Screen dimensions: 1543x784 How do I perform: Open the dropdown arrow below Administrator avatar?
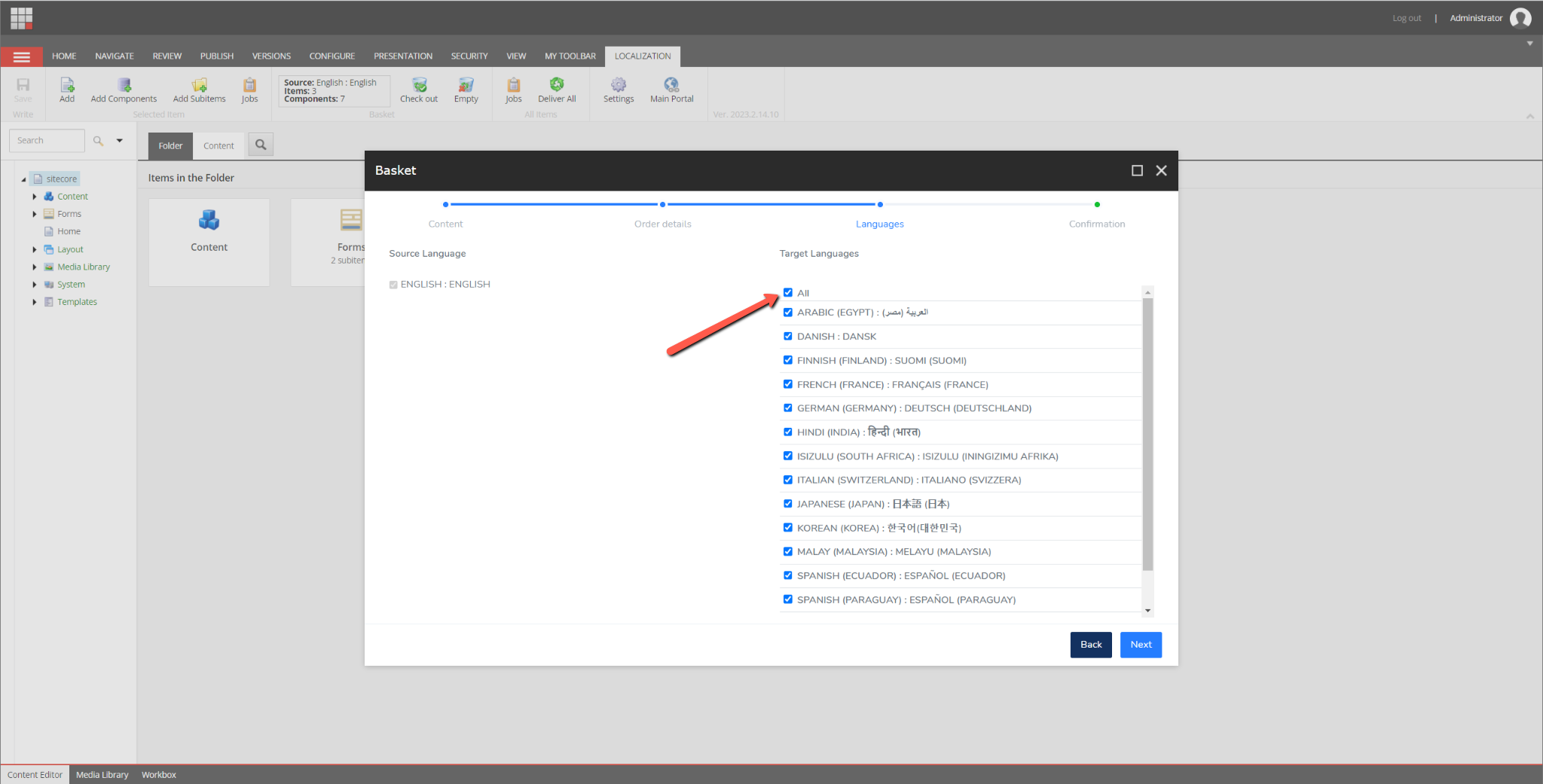(1529, 43)
